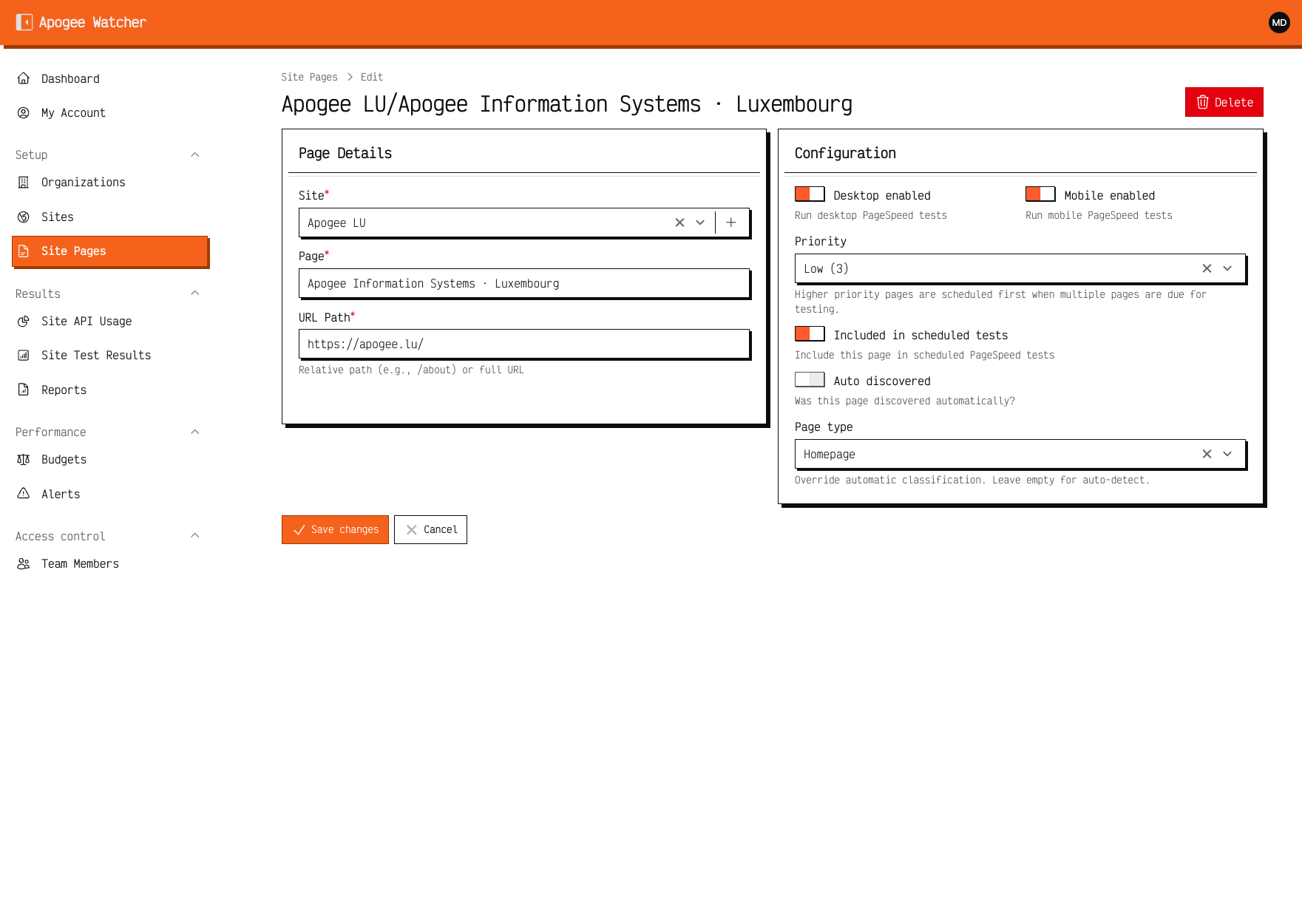The width and height of the screenshot is (1302, 924).
Task: Clear the Page type selection
Action: pos(1207,454)
